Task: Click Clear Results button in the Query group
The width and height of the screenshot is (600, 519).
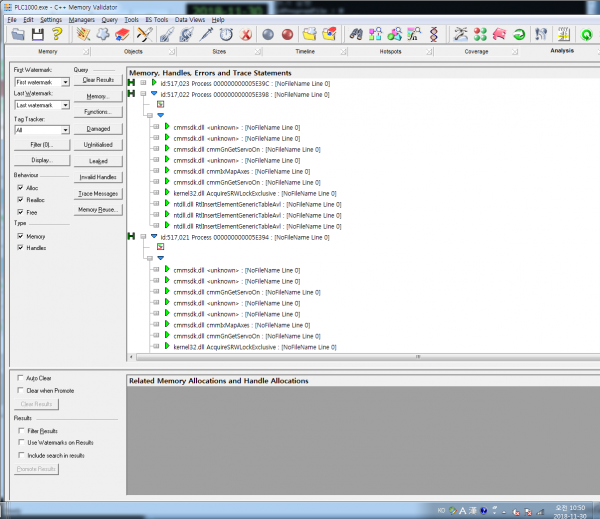Action: (x=98, y=80)
